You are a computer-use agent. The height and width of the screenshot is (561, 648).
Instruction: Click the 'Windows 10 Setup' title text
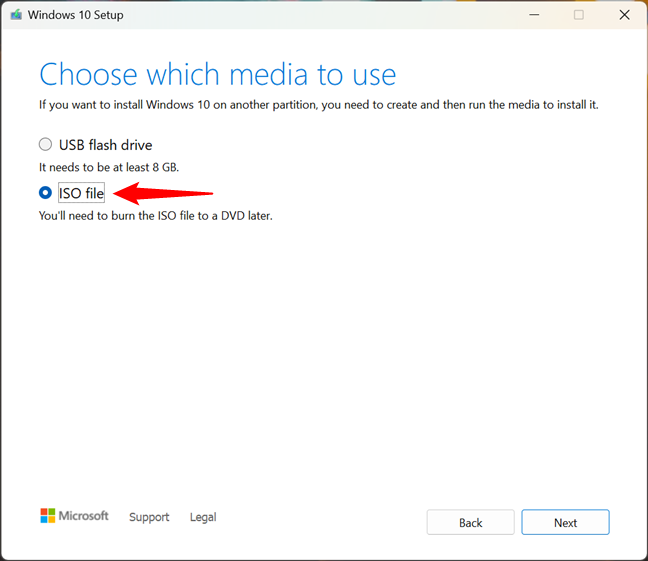pos(76,15)
